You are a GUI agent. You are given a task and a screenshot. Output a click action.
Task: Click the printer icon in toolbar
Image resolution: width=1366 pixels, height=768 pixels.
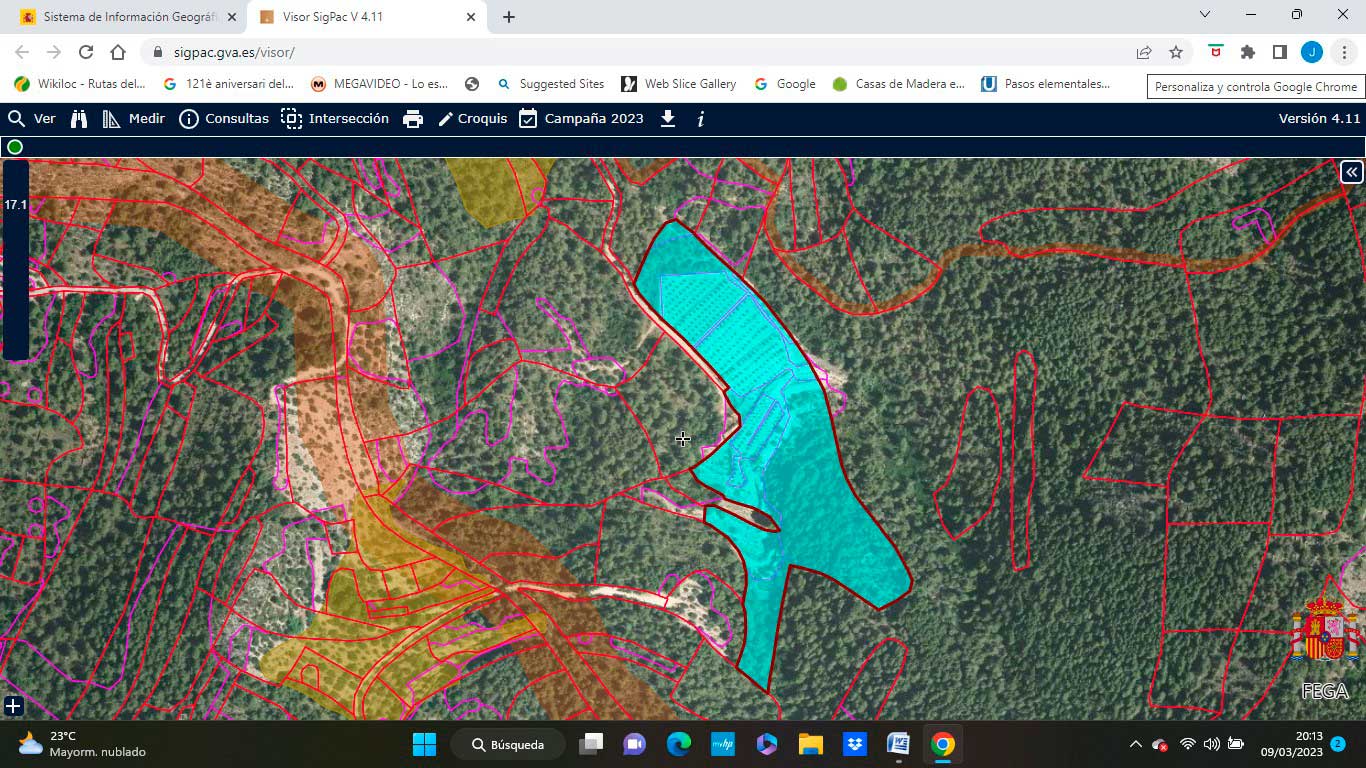click(413, 119)
